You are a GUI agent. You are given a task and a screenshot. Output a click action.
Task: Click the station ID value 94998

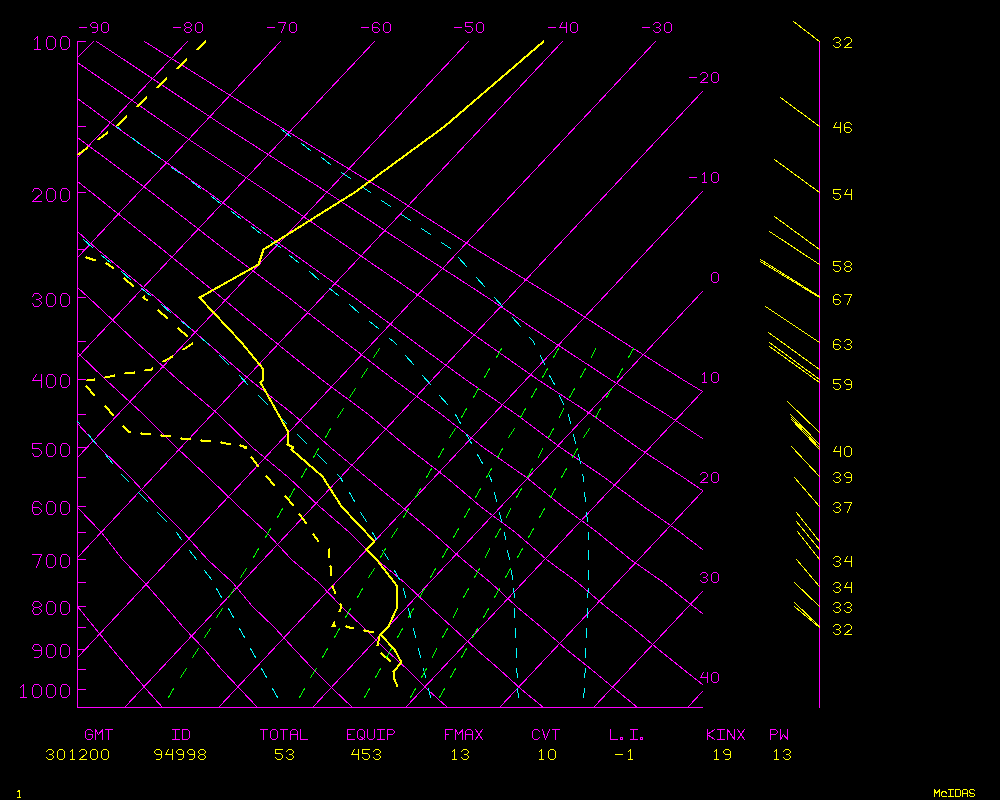(180, 755)
